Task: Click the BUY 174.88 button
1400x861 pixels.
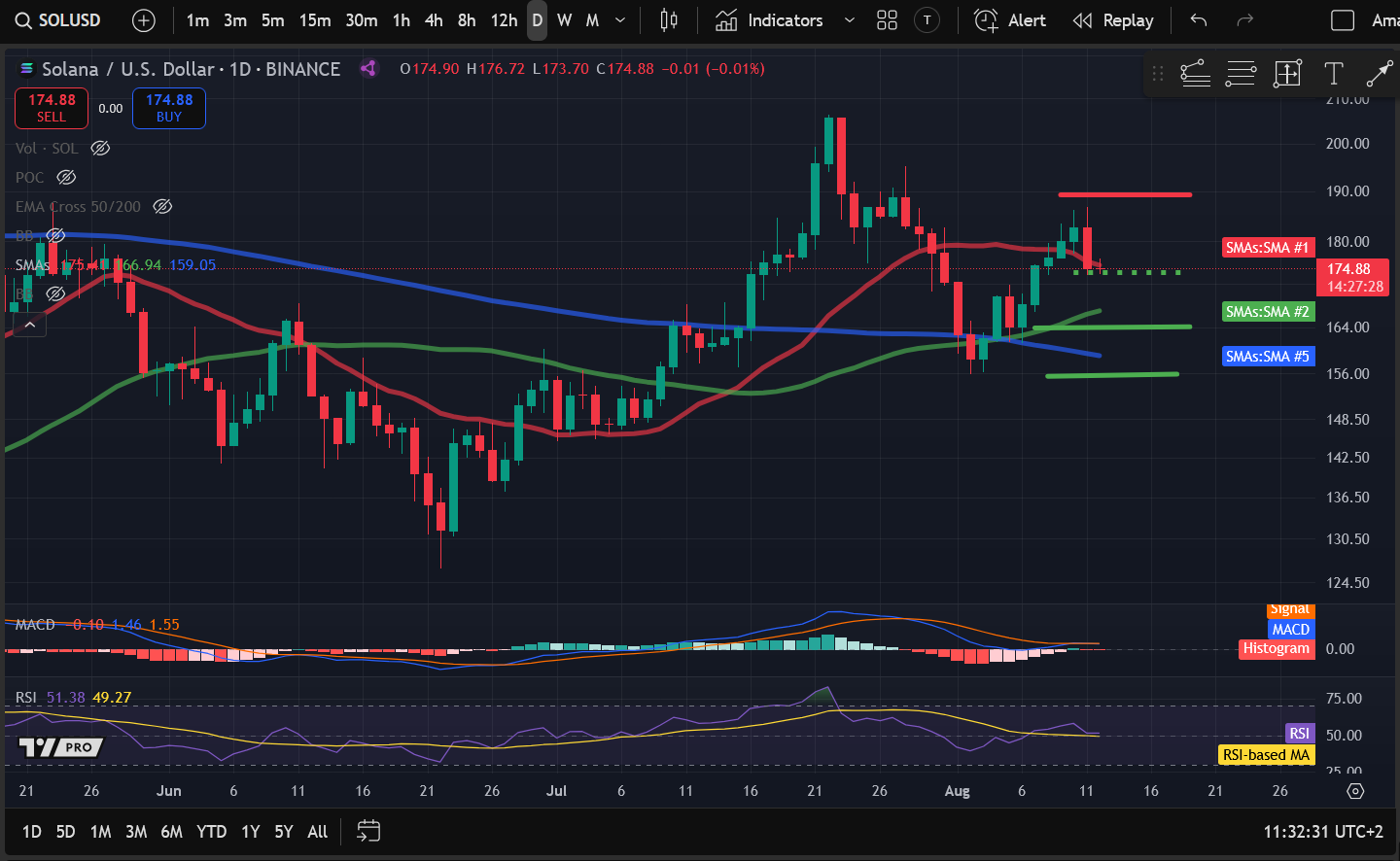Action: tap(169, 108)
